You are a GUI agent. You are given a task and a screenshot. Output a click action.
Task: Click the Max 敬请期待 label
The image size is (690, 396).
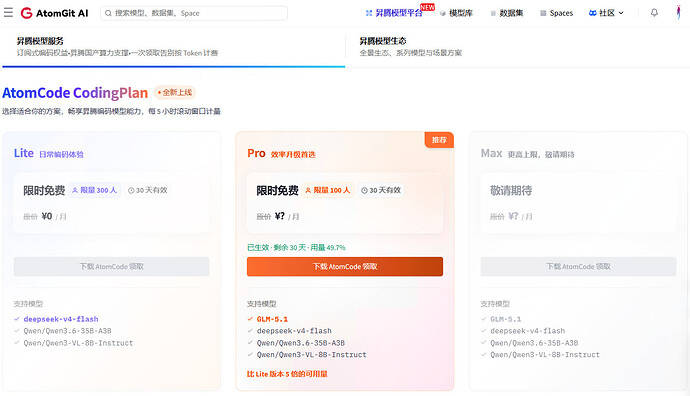511,191
